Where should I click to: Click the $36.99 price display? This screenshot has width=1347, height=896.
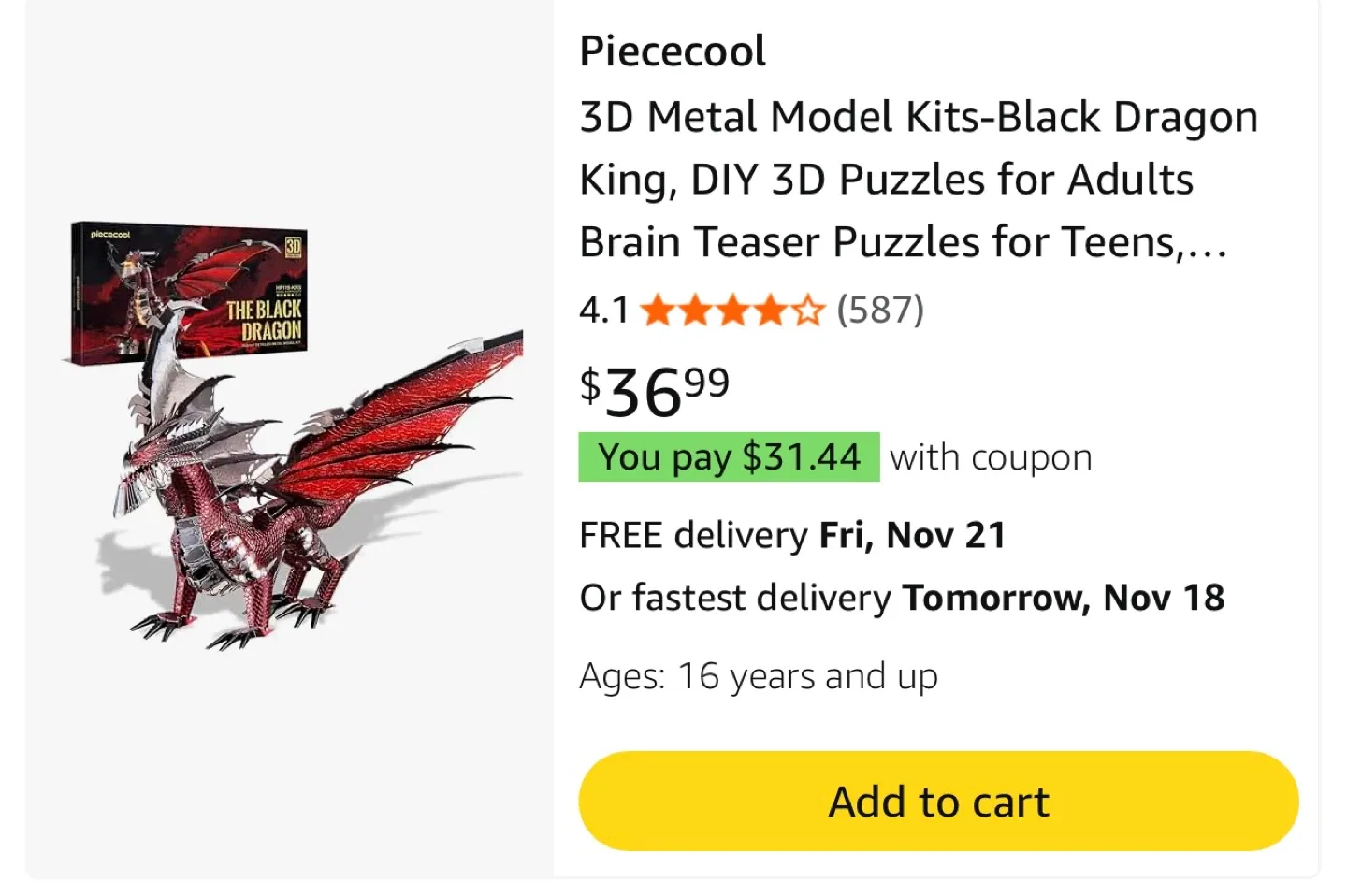pyautogui.click(x=654, y=393)
